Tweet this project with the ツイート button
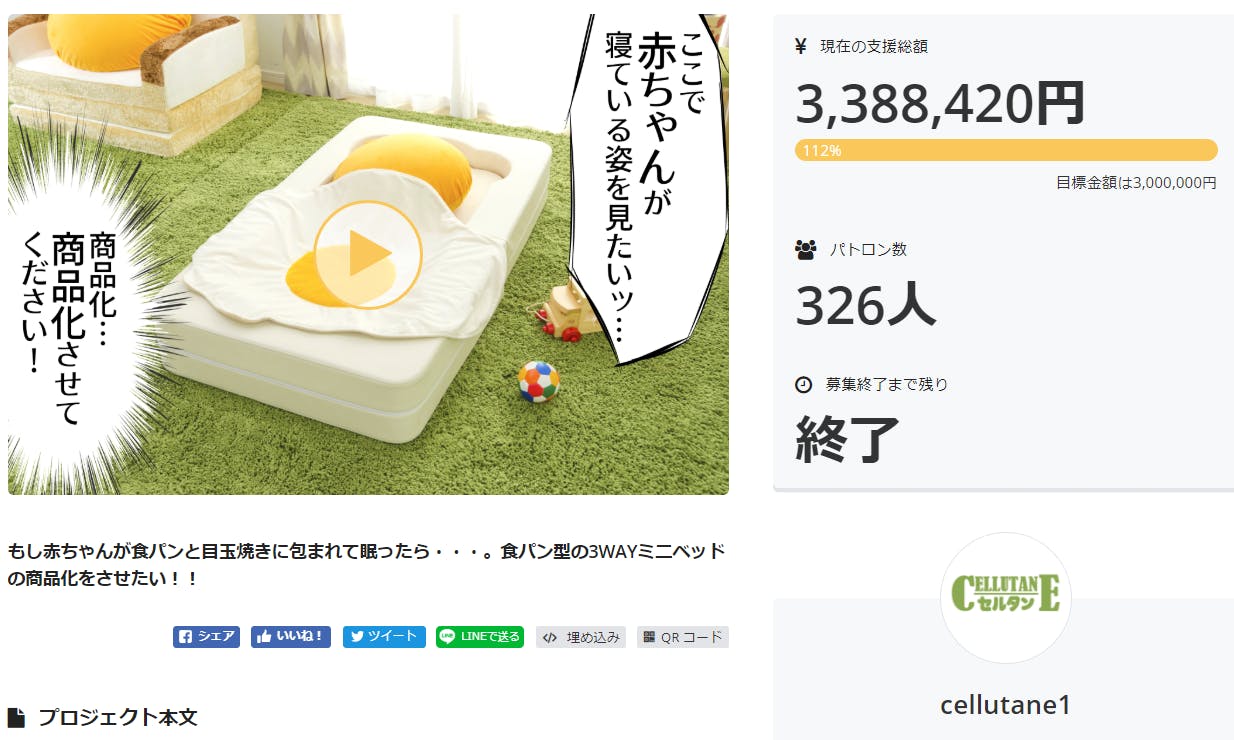 click(384, 637)
